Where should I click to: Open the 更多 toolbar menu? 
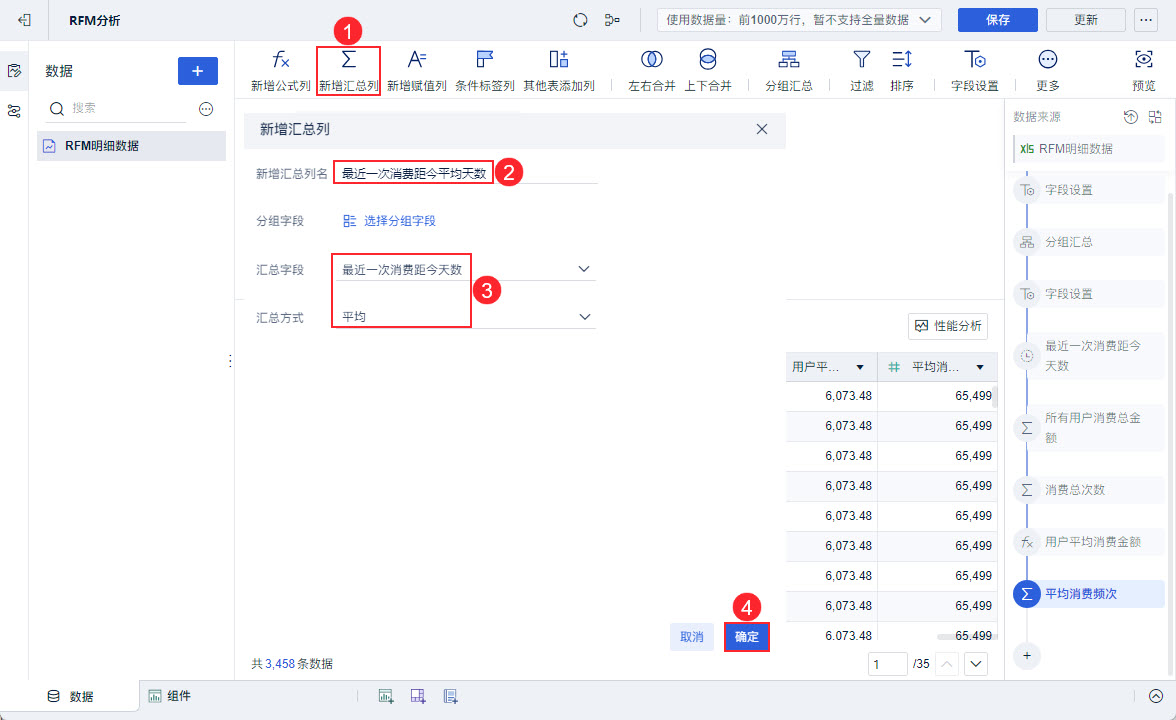coord(1048,70)
